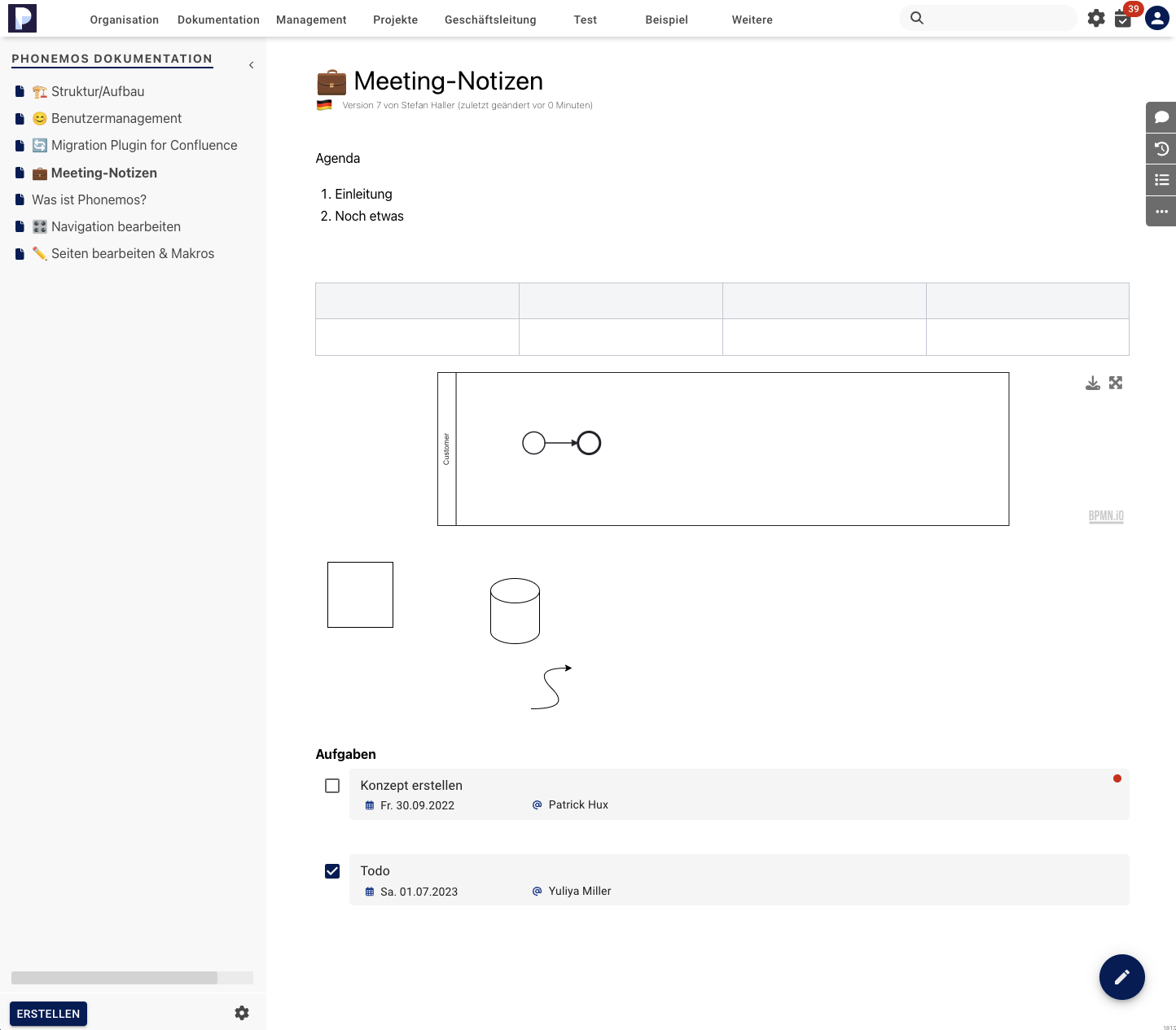The height and width of the screenshot is (1030, 1176).
Task: Open the Dokumentation menu item
Action: [218, 20]
